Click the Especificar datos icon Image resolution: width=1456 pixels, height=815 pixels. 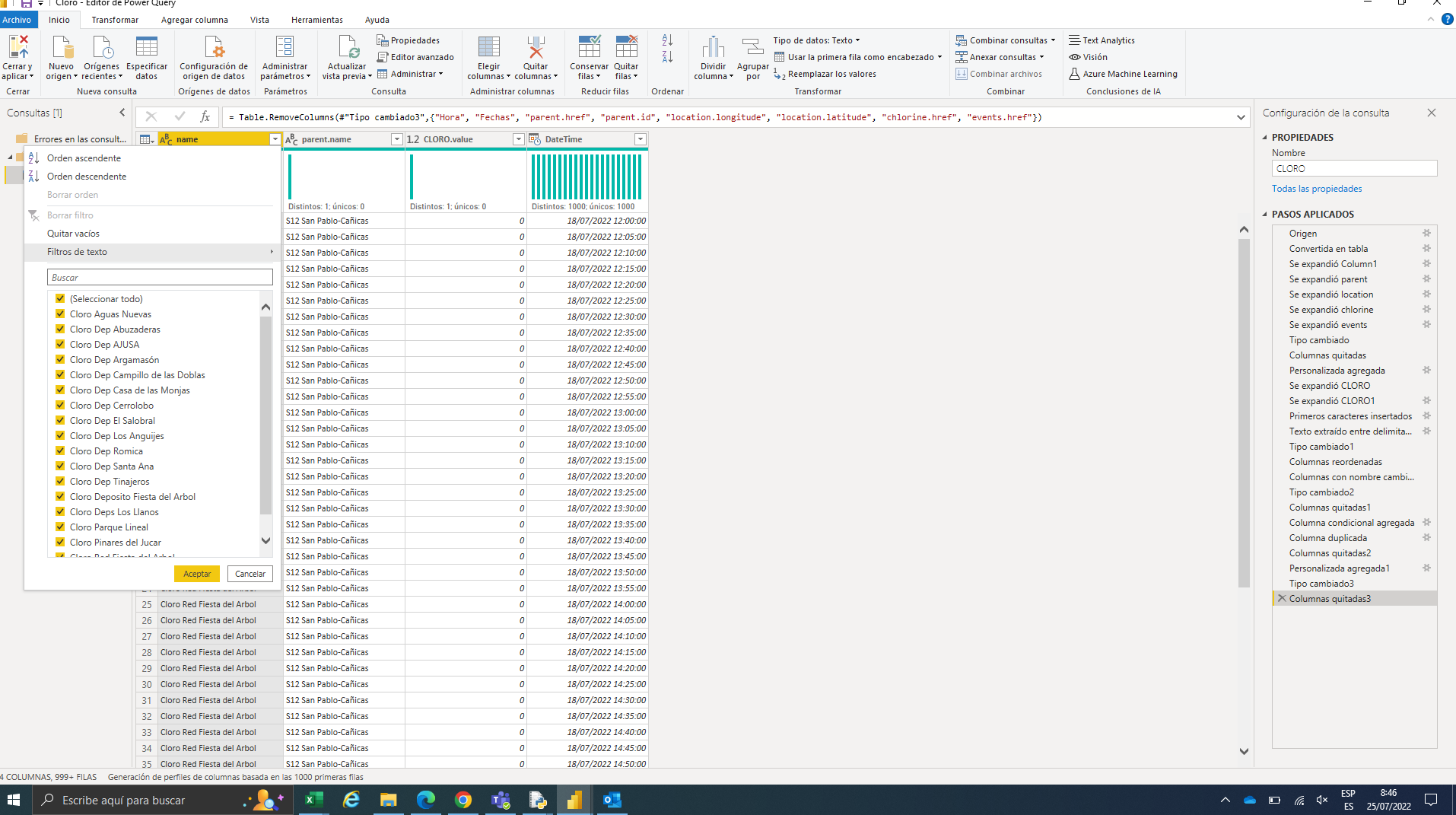coord(147,47)
